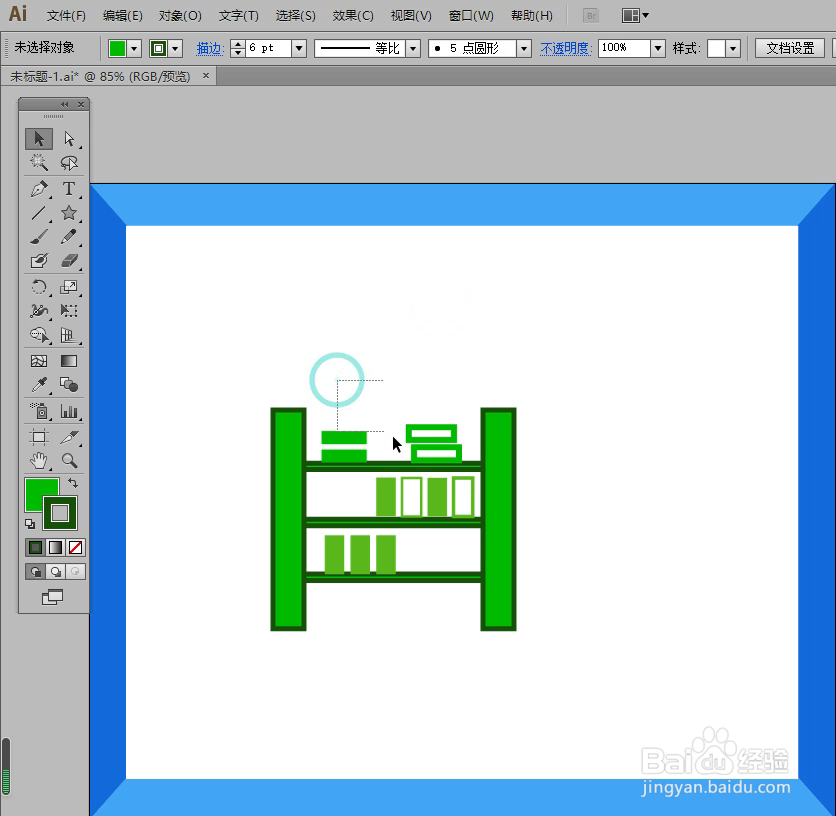Click the 描边 stroke panel link

(x=208, y=49)
